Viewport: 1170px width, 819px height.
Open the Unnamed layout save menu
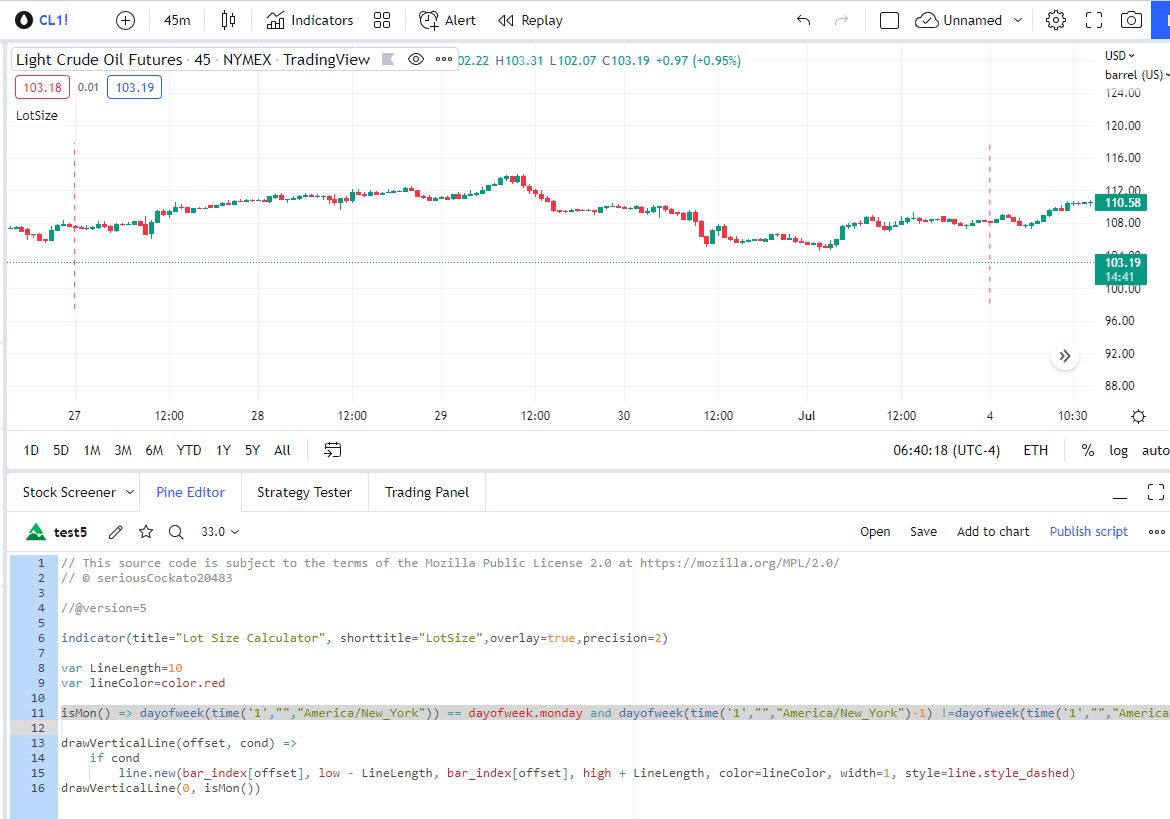(960, 20)
